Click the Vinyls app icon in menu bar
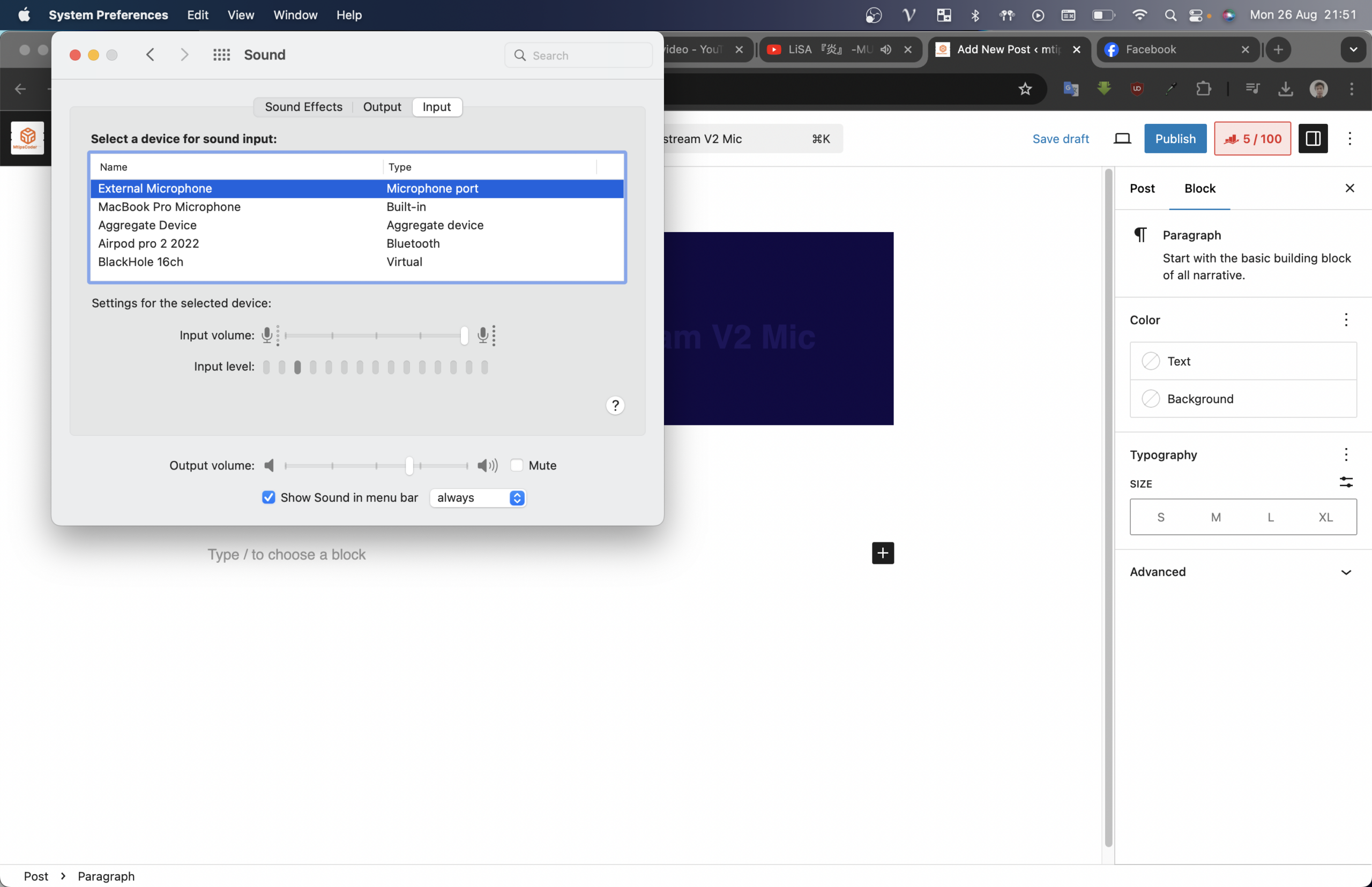This screenshot has height=887, width=1372. tap(909, 15)
